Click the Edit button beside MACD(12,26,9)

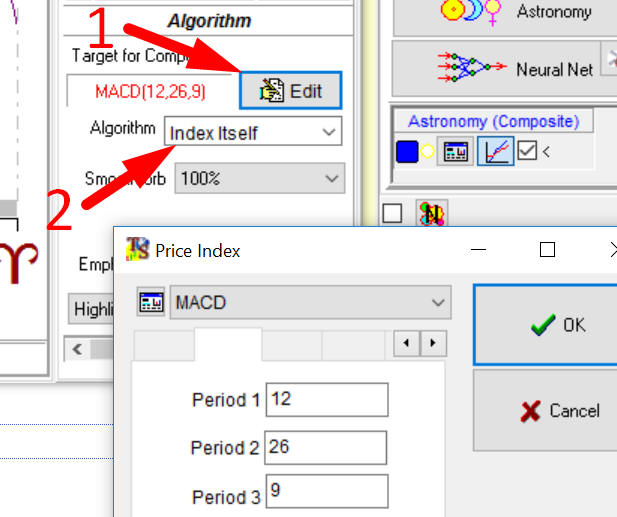click(x=290, y=91)
